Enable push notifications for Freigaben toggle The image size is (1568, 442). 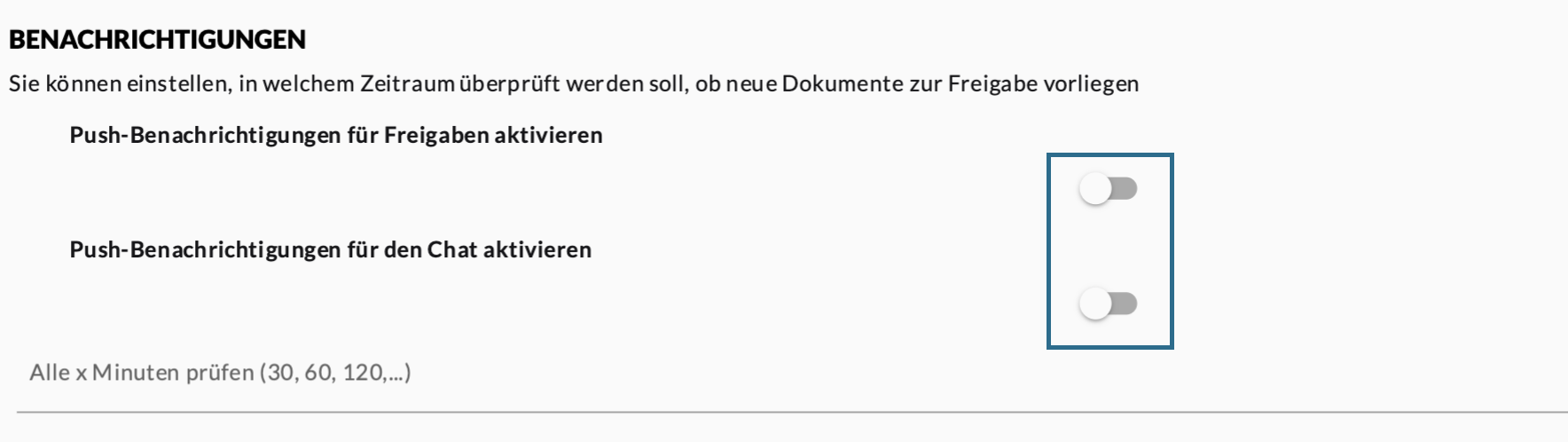coord(1108,189)
